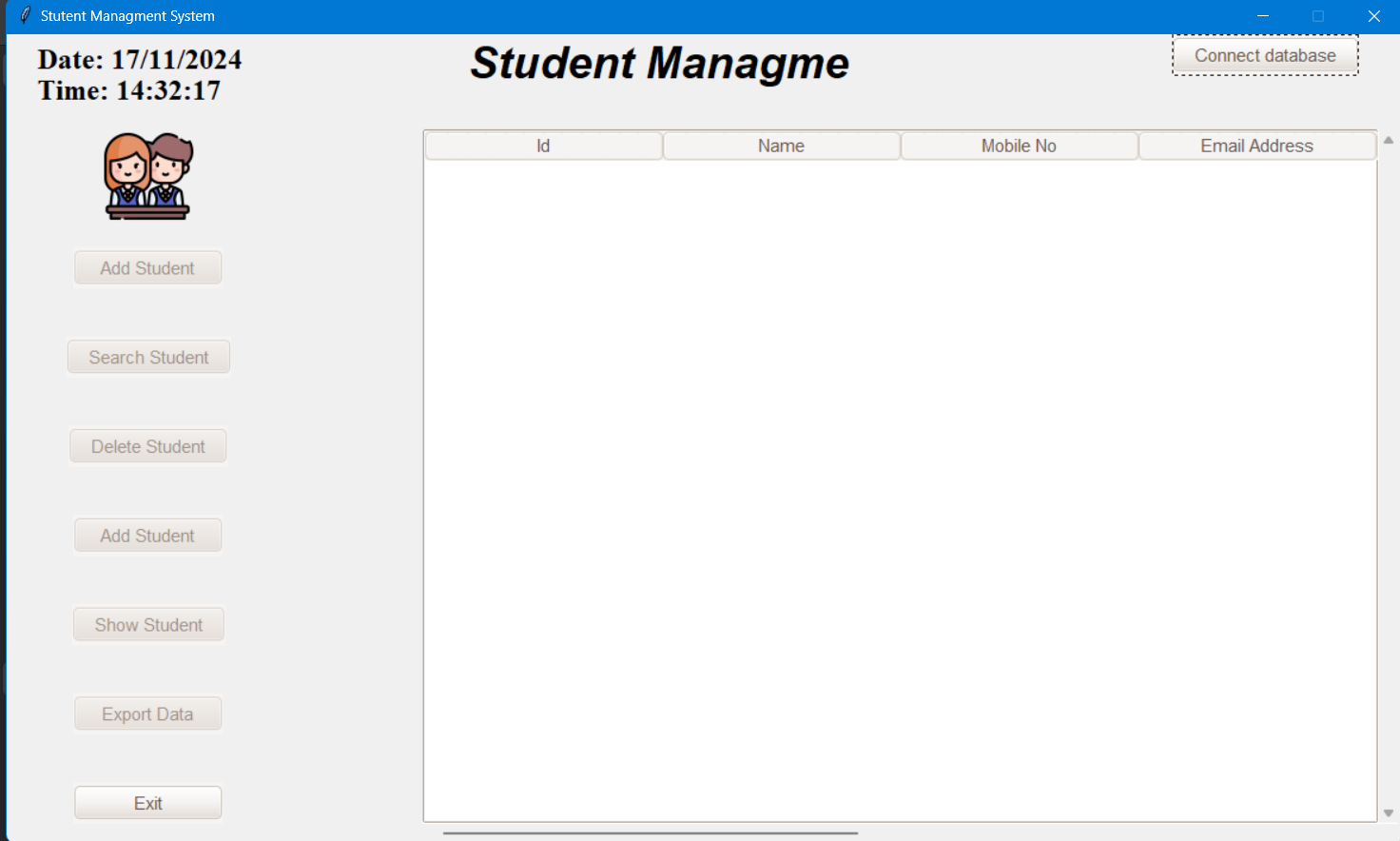Image resolution: width=1400 pixels, height=841 pixels.
Task: Click the Add Student button at top
Action: tap(147, 267)
